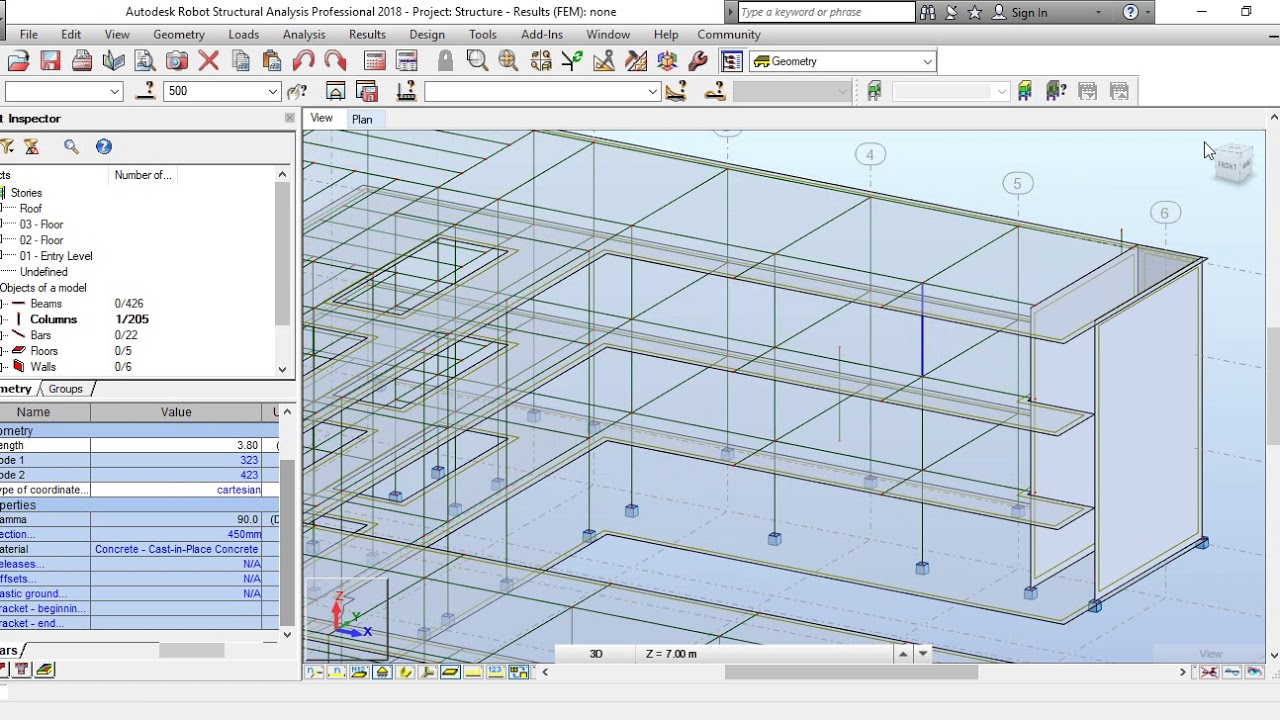The height and width of the screenshot is (720, 1280).
Task: Open job preferences wrench icon
Action: 698,61
